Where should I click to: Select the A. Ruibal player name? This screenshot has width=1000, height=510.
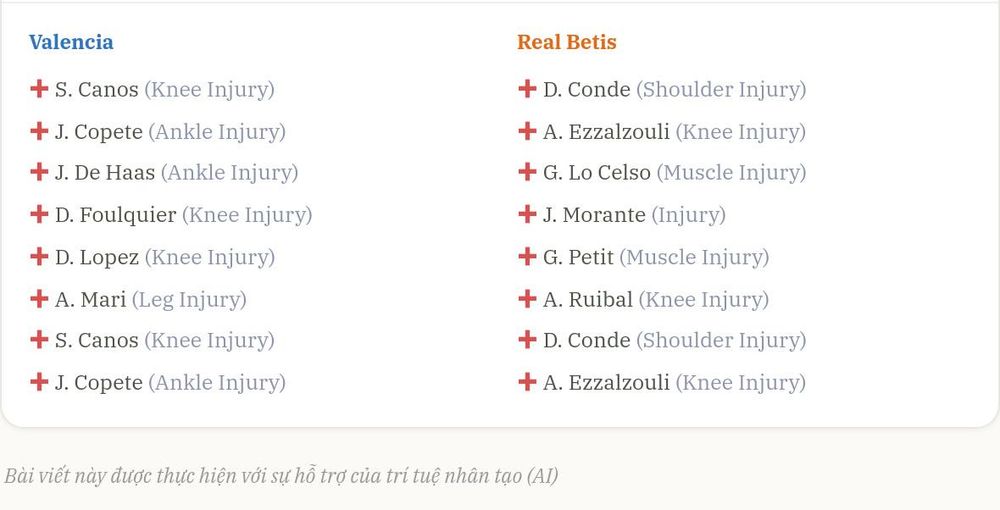coord(588,300)
